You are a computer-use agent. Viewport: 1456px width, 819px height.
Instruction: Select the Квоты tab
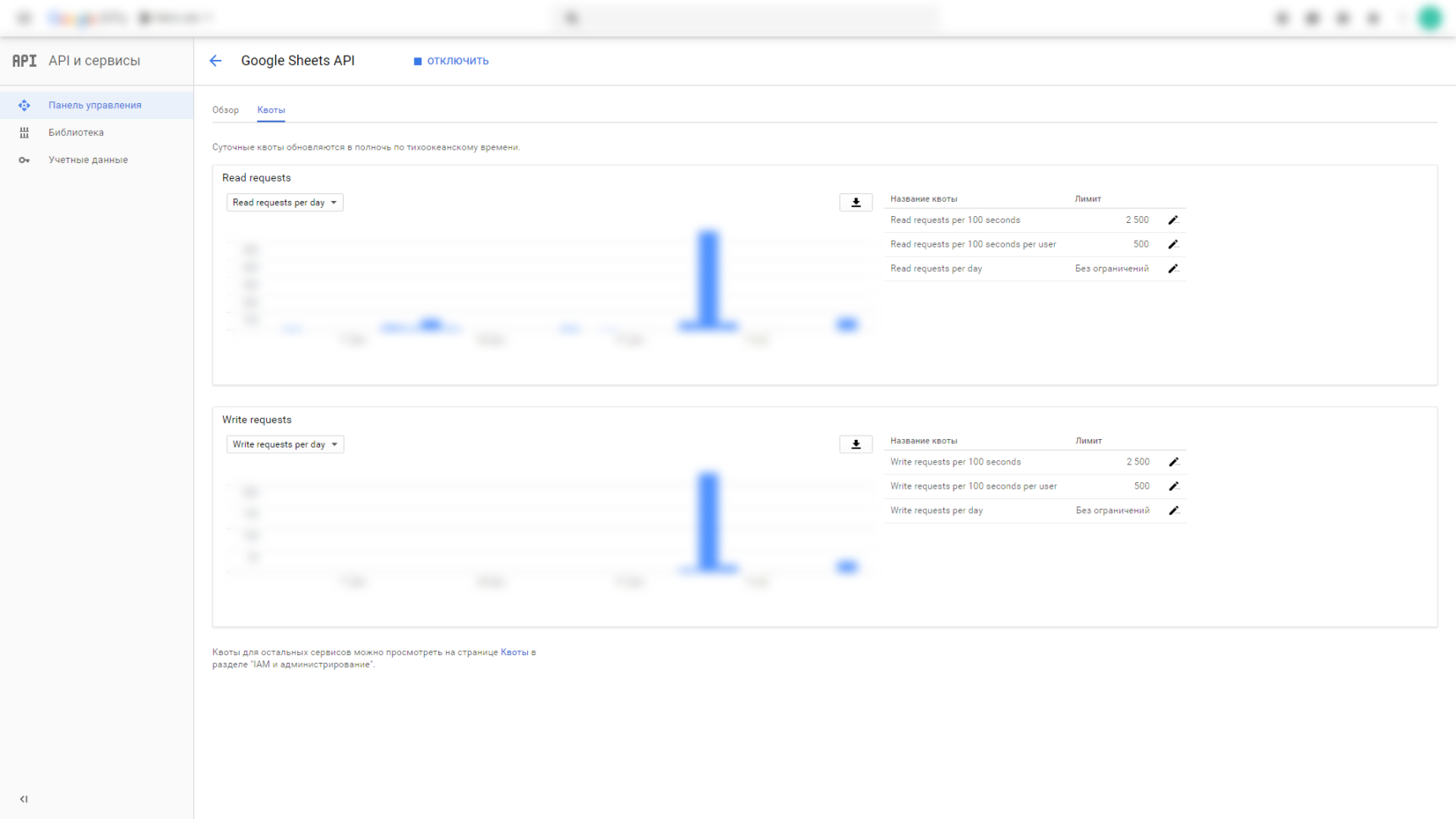[271, 110]
